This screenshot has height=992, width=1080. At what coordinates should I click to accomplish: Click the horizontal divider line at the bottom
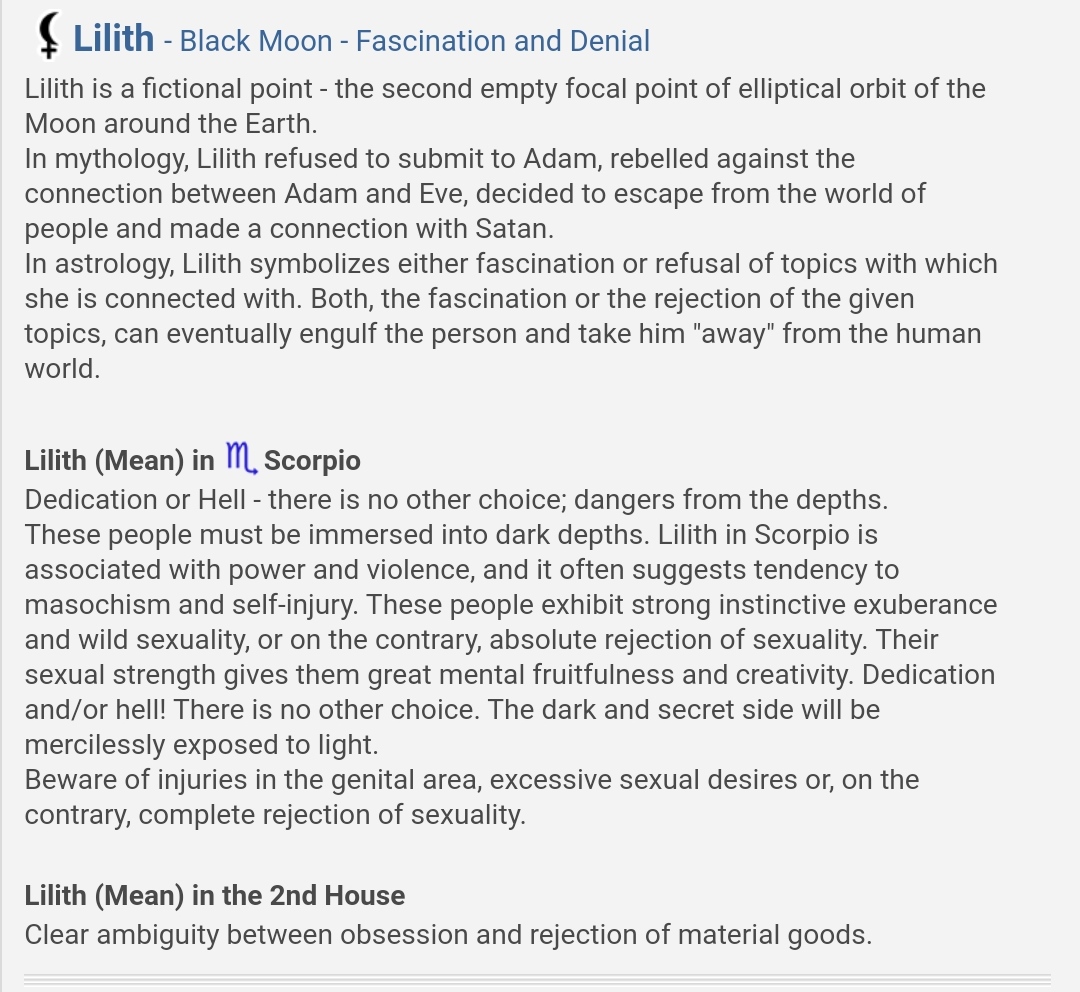(x=537, y=979)
